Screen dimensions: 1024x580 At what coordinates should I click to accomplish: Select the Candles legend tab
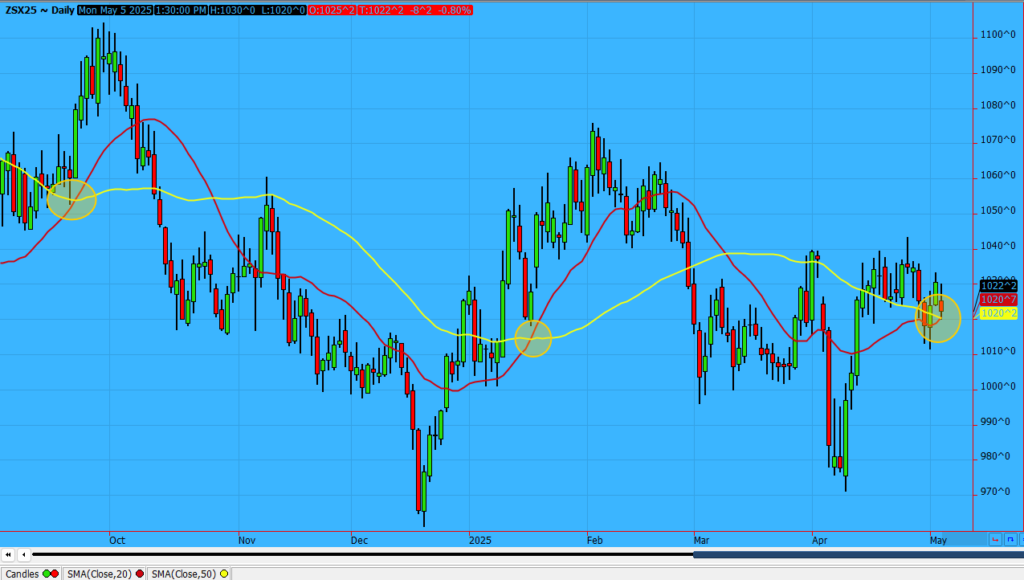(22, 573)
